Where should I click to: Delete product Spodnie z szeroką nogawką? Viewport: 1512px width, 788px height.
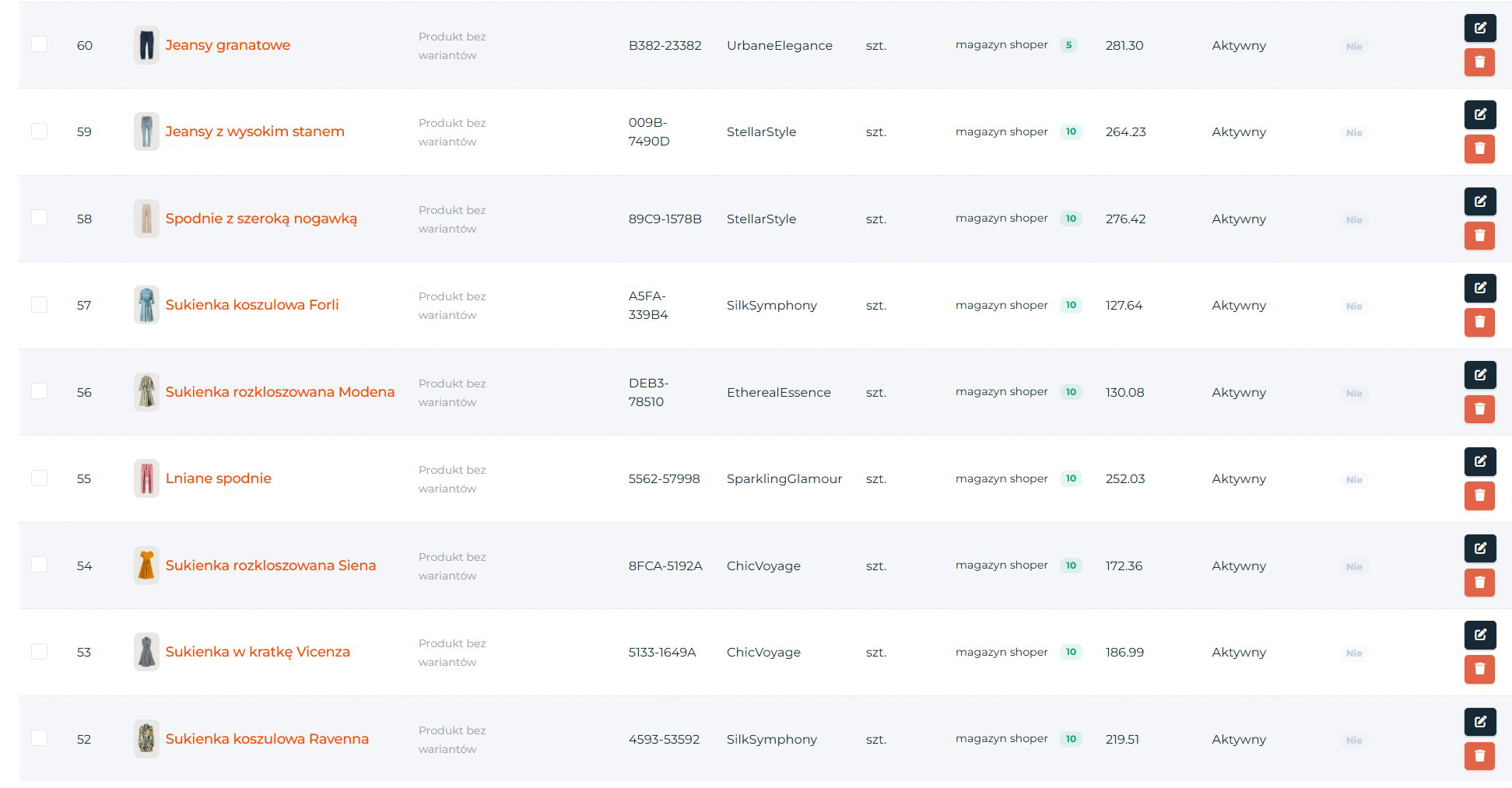coord(1479,236)
